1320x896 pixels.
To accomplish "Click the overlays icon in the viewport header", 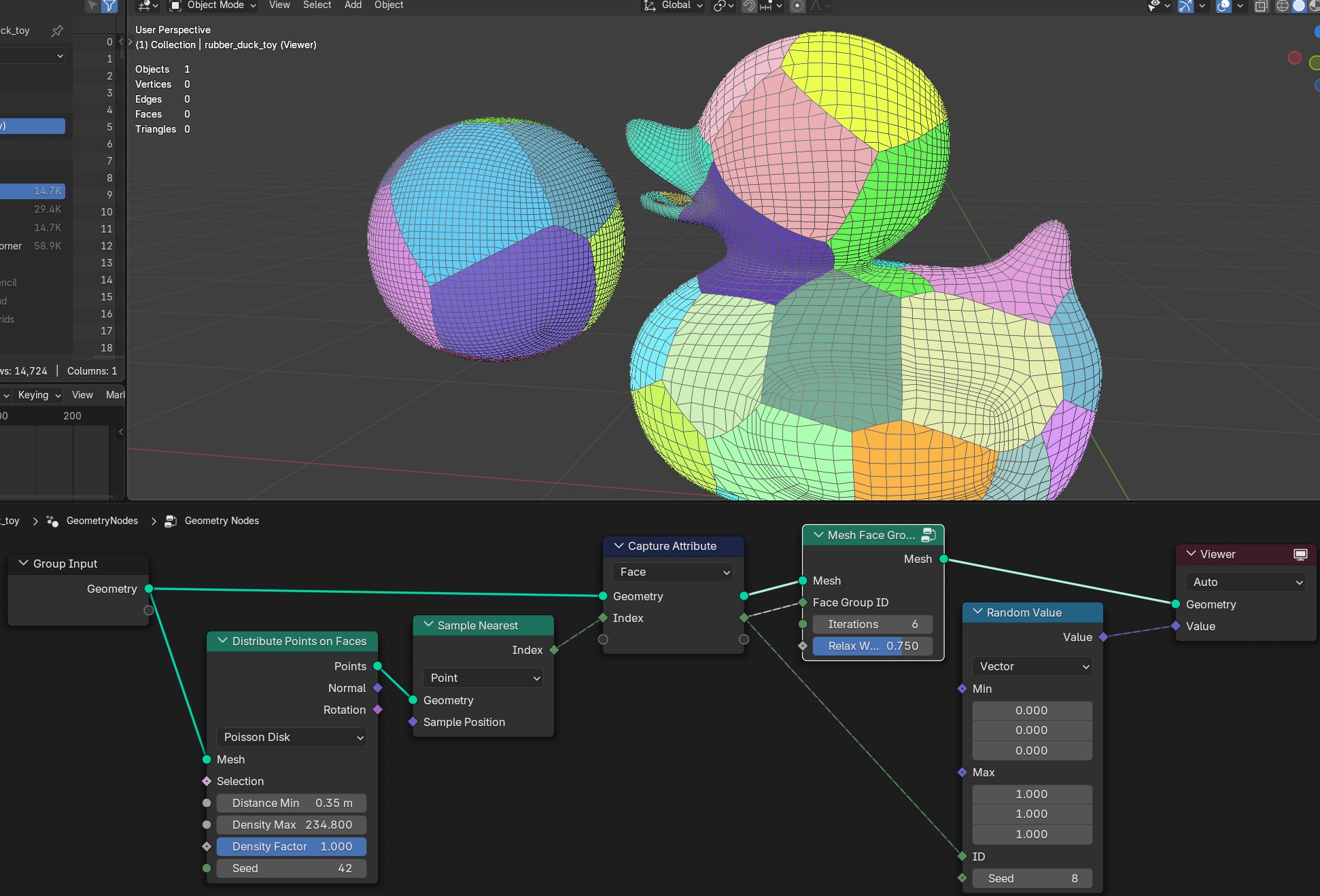I will click(1223, 5).
